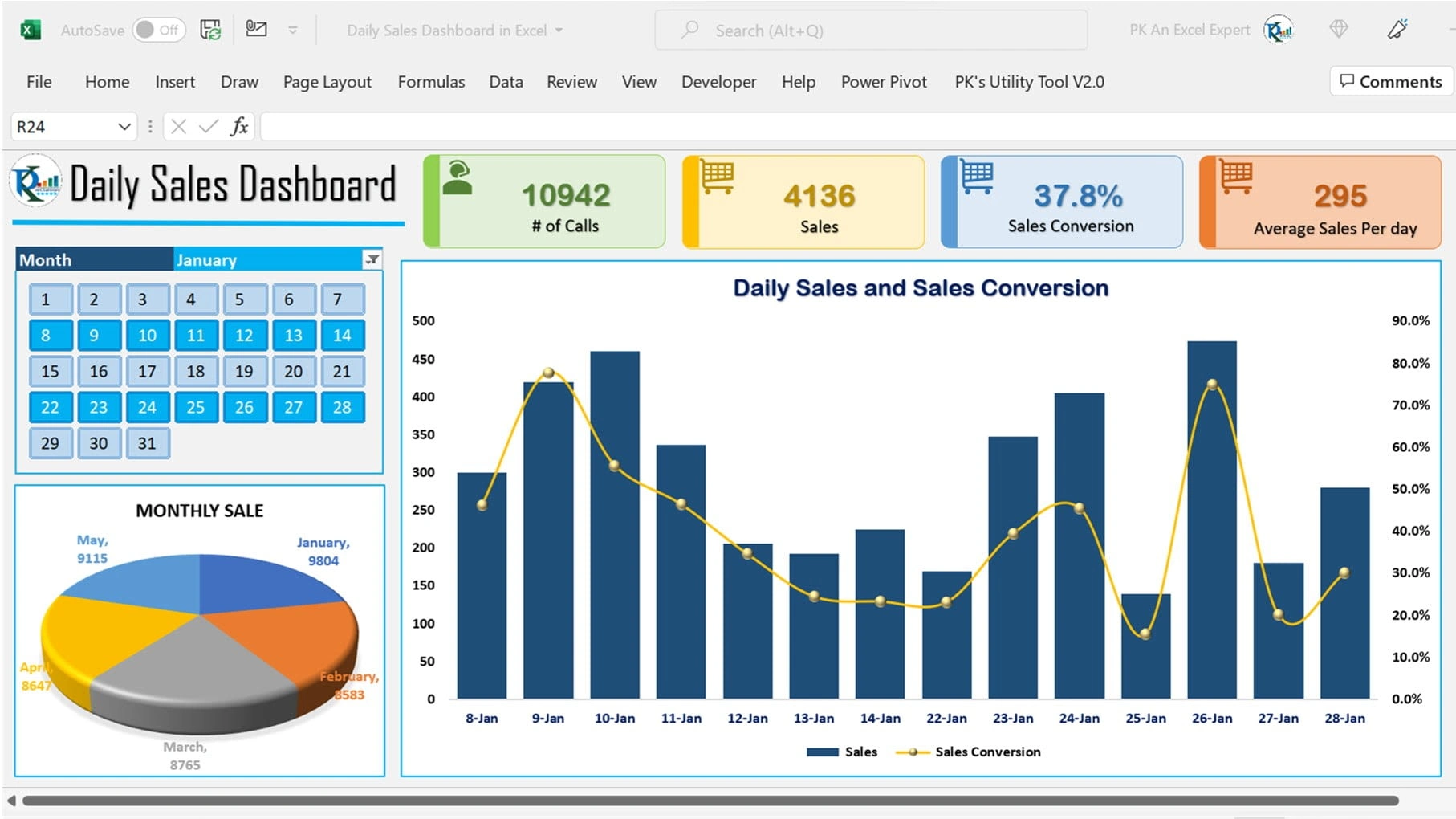Click the enter checkmark formula bar icon

[x=209, y=127]
